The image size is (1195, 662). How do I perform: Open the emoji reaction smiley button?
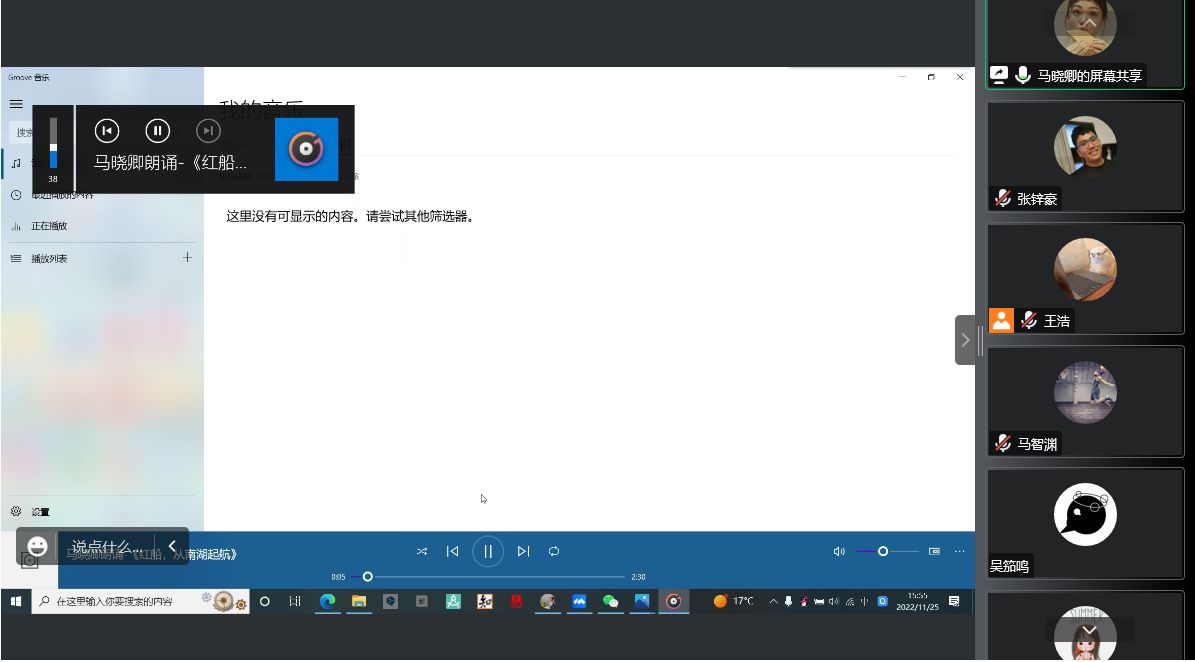click(38, 546)
